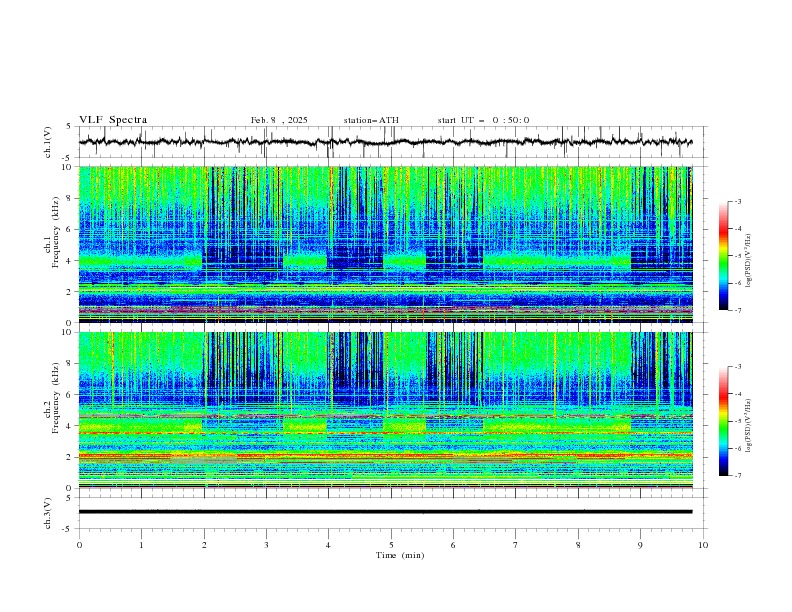Click the lower color bar's log(PSD) label
The height and width of the screenshot is (612, 792).
coord(749,426)
